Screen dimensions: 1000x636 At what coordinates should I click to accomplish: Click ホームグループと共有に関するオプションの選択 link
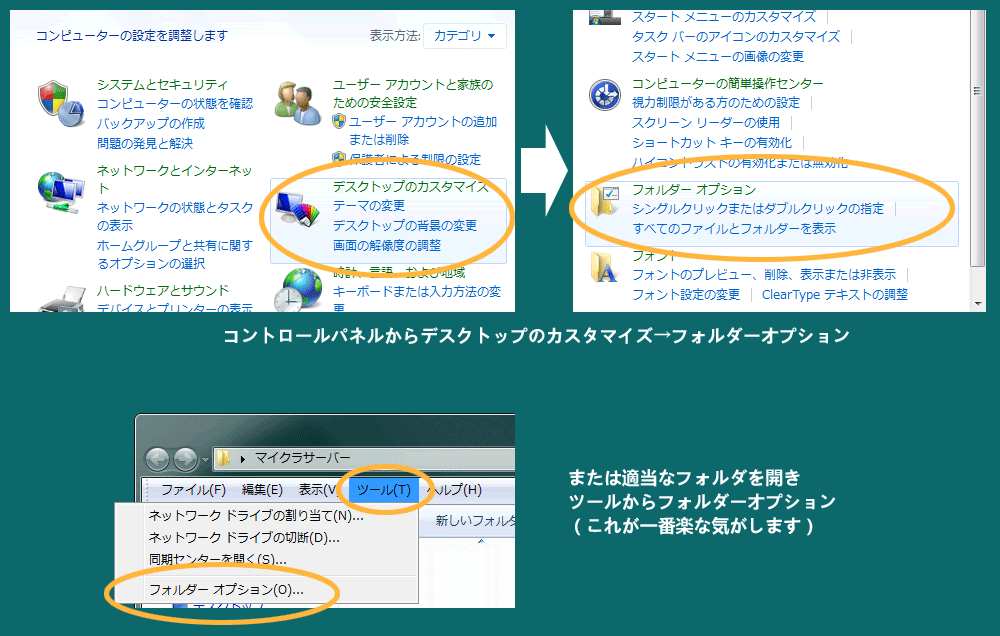pyautogui.click(x=175, y=254)
